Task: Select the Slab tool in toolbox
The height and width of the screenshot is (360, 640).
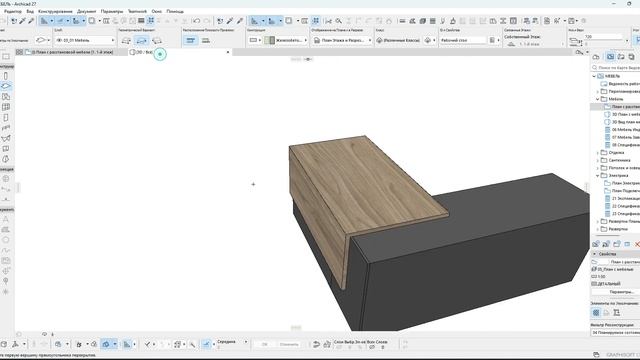Action: [6, 86]
